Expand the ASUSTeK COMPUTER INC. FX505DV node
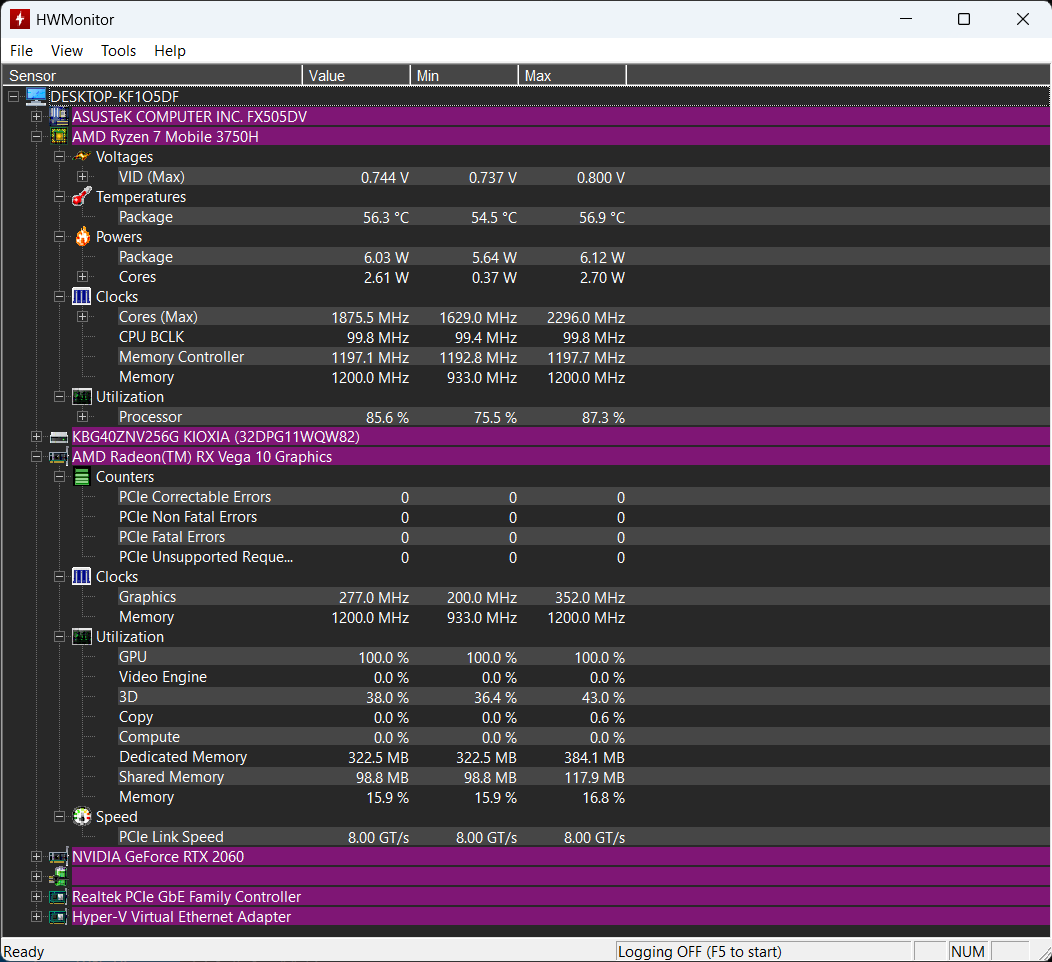This screenshot has height=962, width=1052. (36, 116)
